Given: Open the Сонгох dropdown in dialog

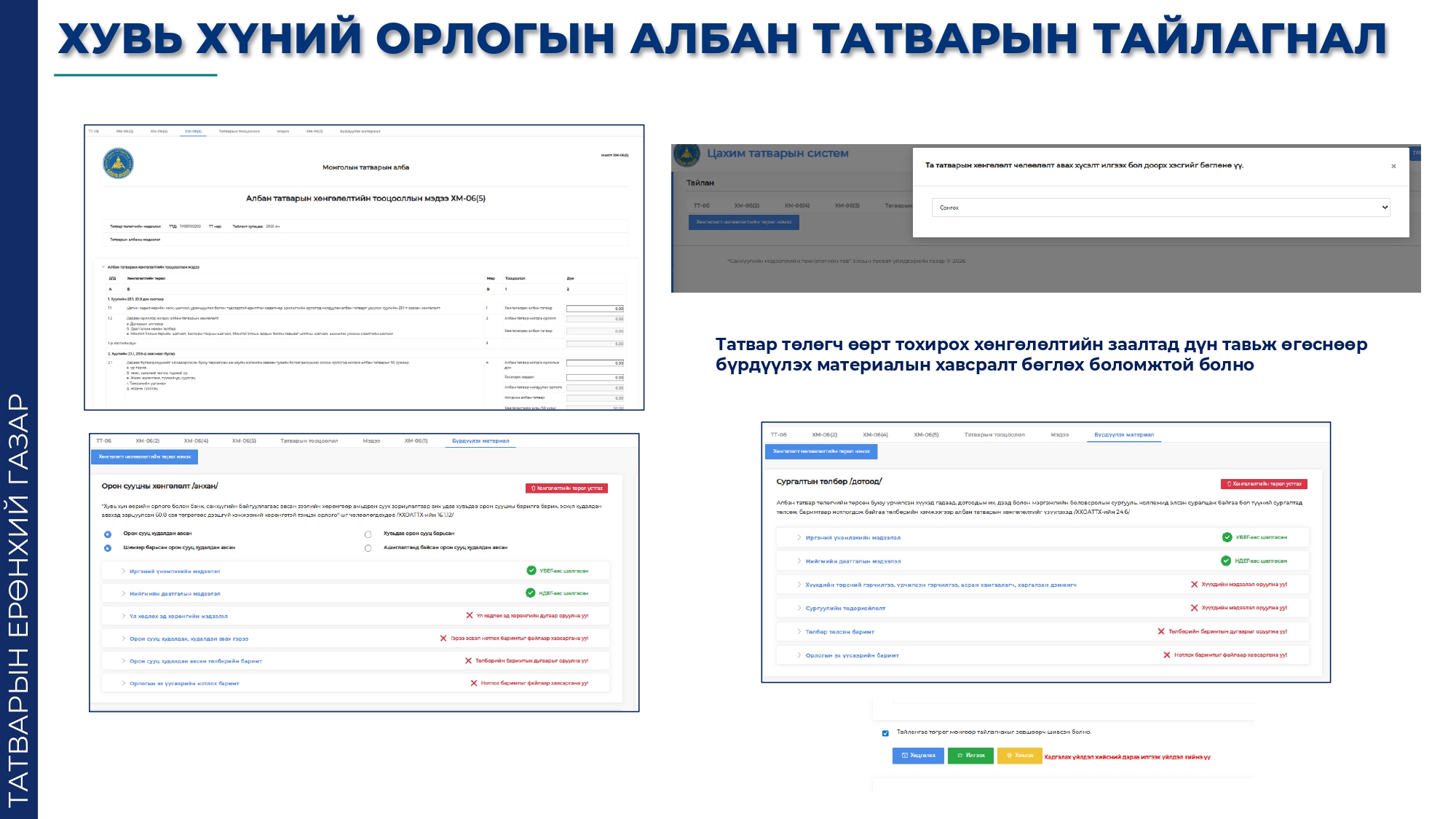Looking at the screenshot, I should [1160, 207].
